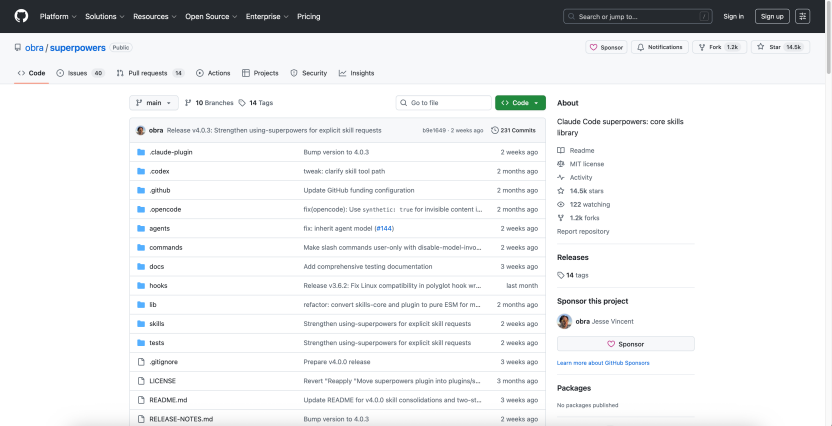The height and width of the screenshot is (426, 832).
Task: Open the .gitignore file
Action: click(x=166, y=361)
